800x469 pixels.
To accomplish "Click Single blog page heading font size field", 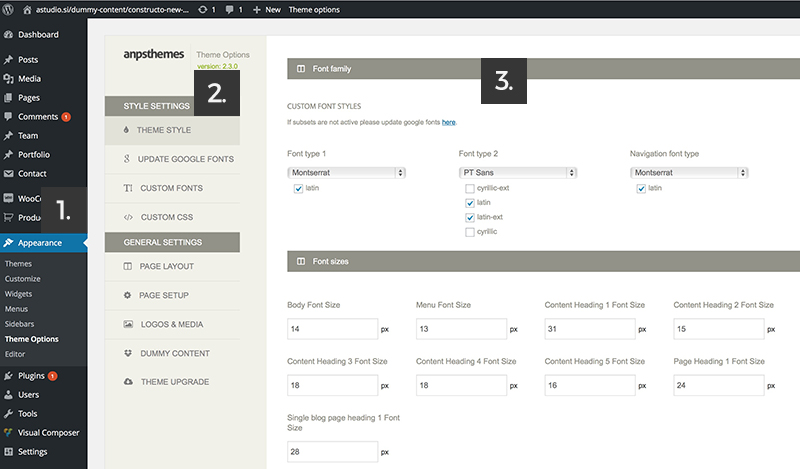I will (x=333, y=452).
